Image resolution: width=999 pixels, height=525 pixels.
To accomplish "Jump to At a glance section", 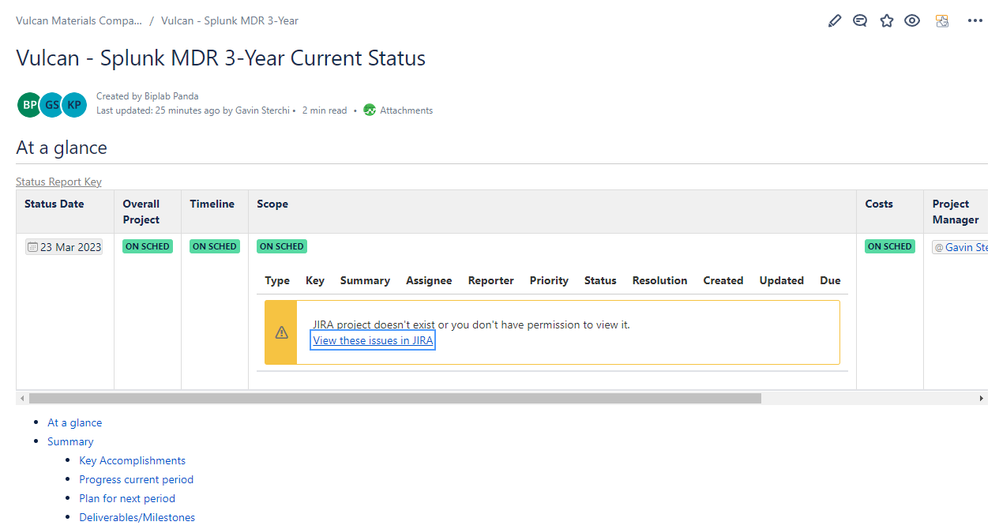I will click(75, 422).
